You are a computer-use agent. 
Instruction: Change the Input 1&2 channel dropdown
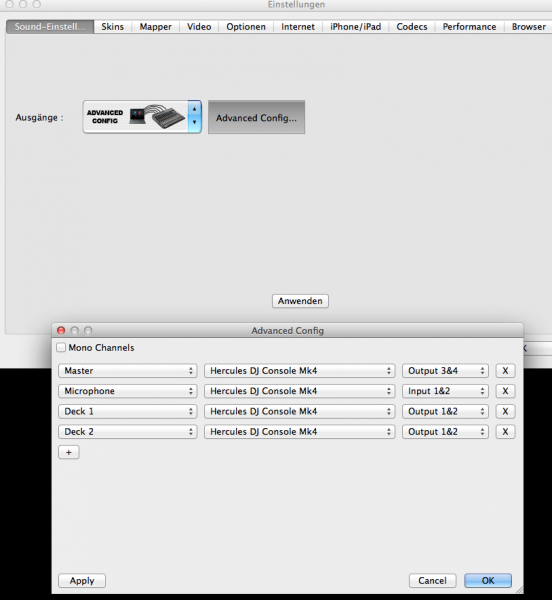point(445,391)
